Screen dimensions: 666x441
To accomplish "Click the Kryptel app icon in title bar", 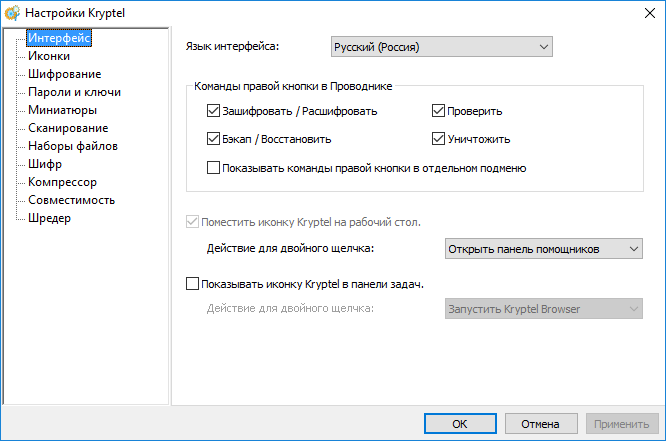I will 13,13.
